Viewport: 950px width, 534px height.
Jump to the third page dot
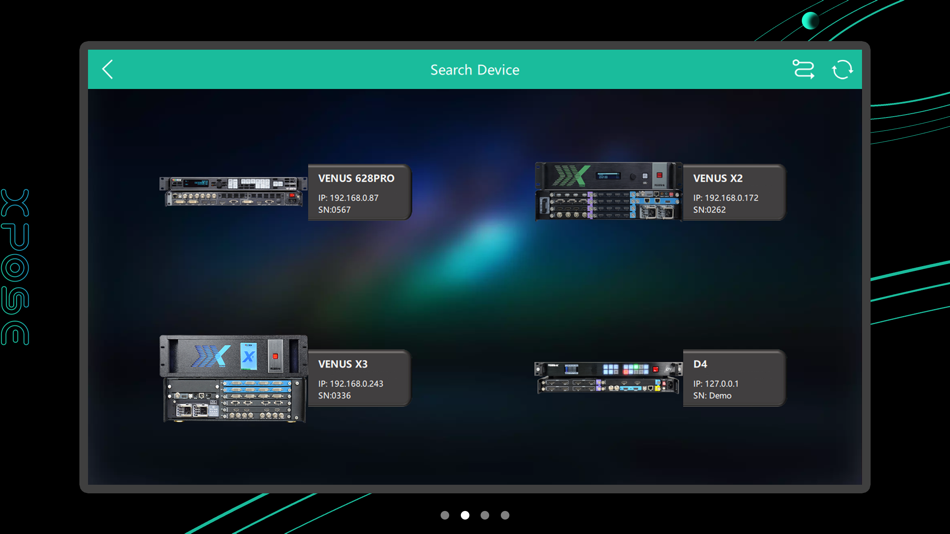485,515
